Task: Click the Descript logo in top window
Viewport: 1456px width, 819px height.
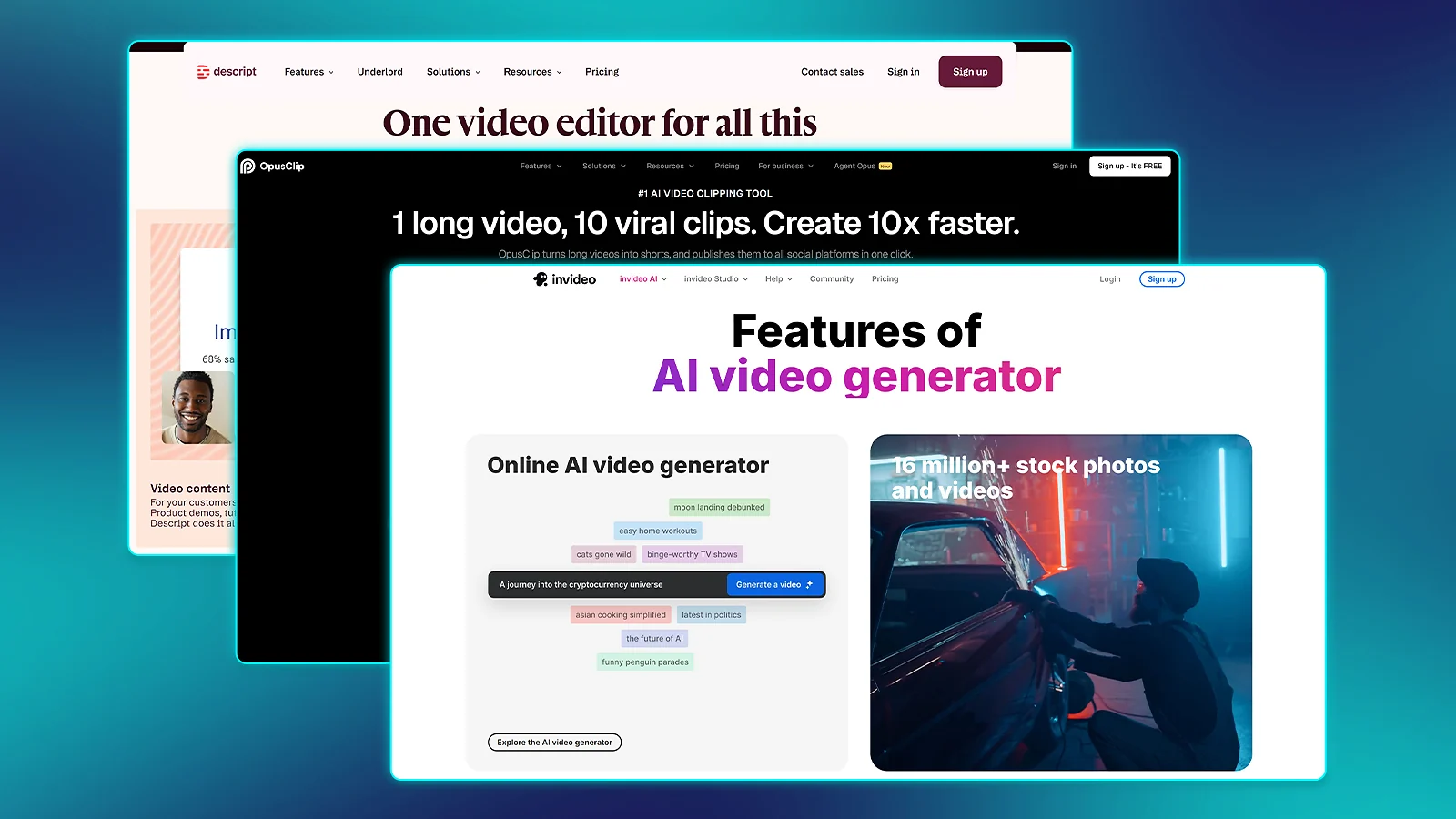Action: coord(227,72)
